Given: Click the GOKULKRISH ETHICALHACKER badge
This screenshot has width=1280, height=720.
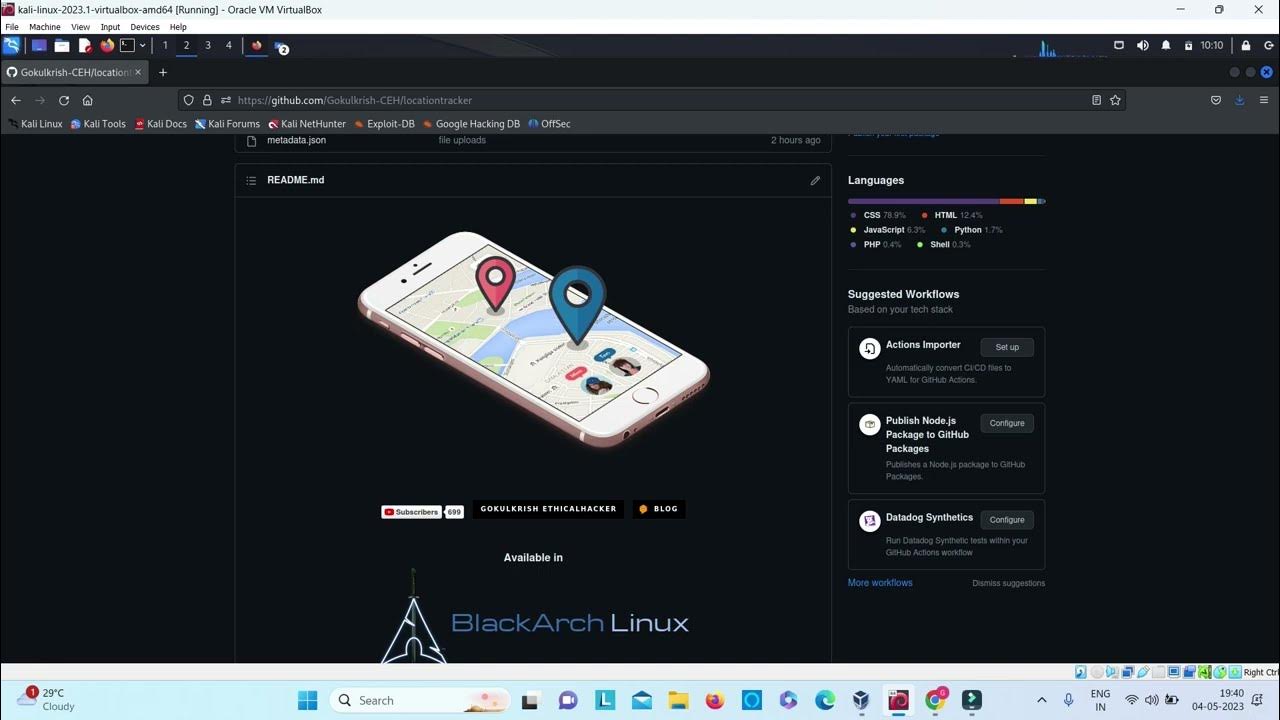Looking at the screenshot, I should coord(548,509).
